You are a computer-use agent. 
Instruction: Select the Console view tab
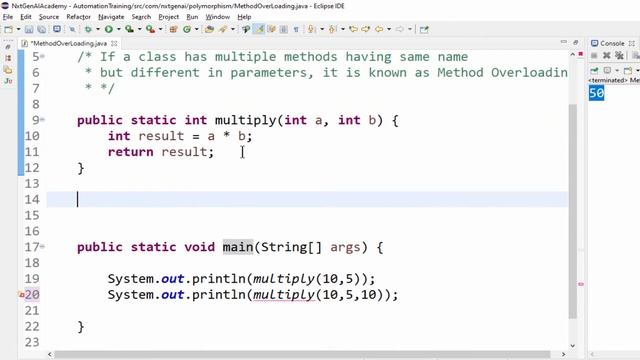(x=612, y=43)
